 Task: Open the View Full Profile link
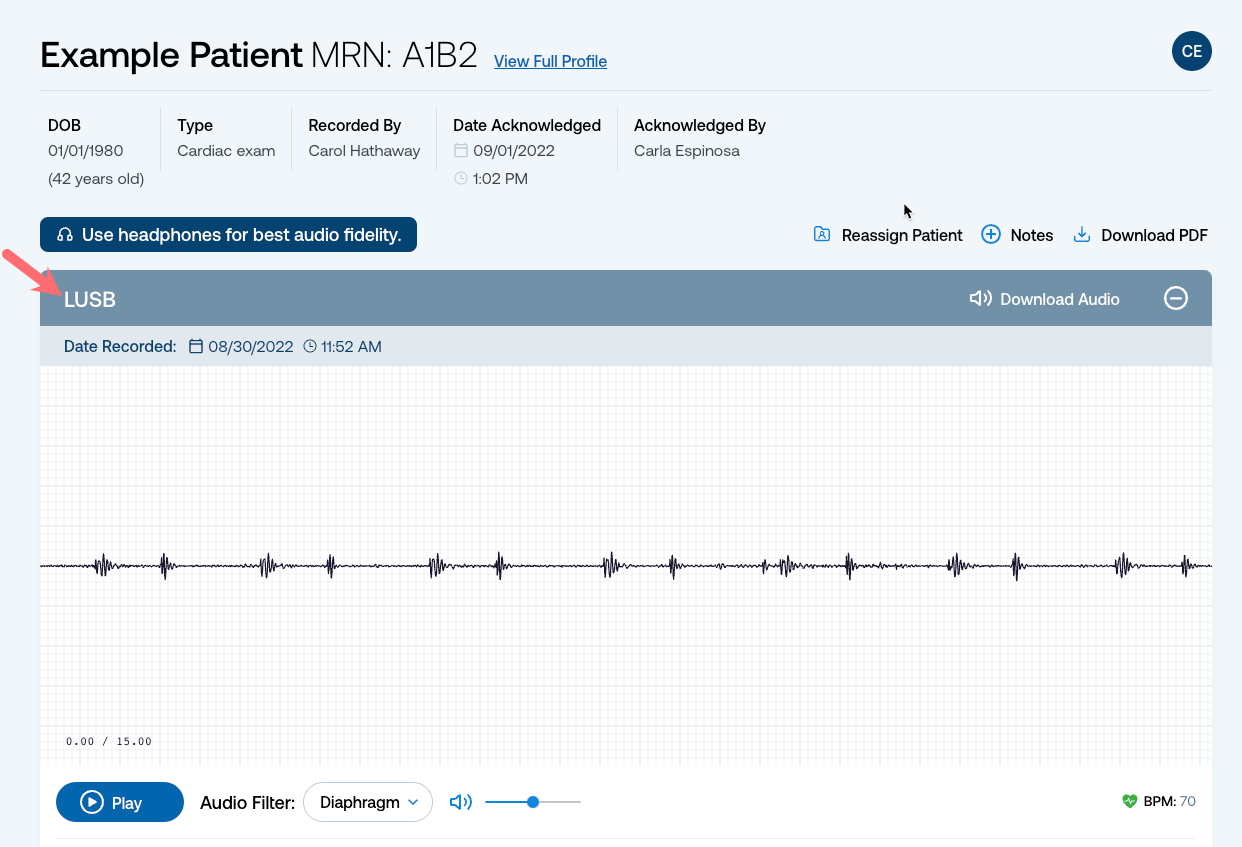point(550,62)
